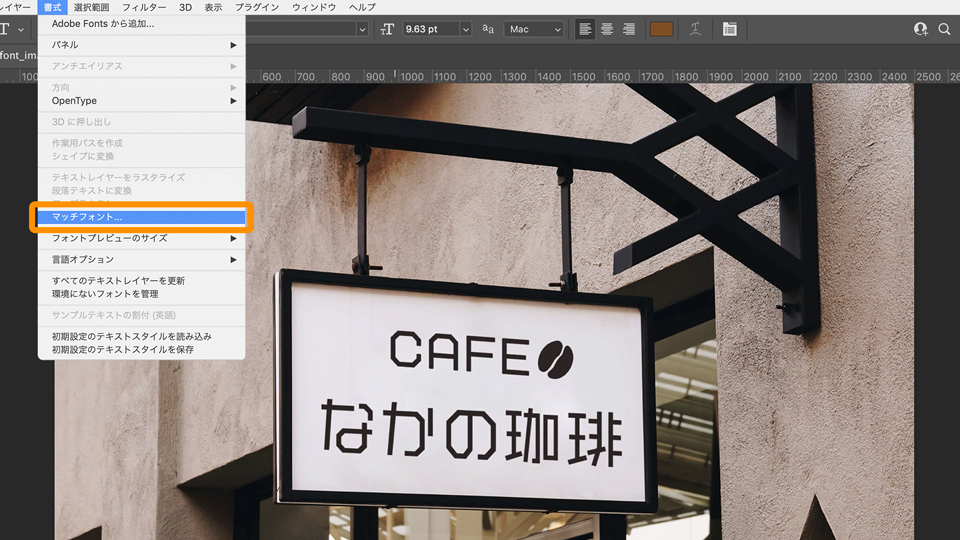The image size is (960, 540).
Task: Open the フィルター menu
Action: [144, 7]
